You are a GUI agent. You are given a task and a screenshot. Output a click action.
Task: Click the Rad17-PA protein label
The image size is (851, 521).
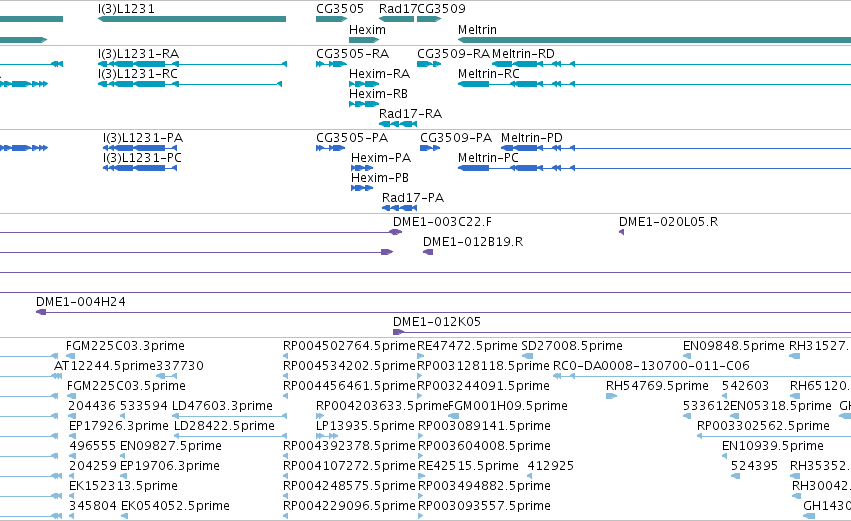[413, 198]
